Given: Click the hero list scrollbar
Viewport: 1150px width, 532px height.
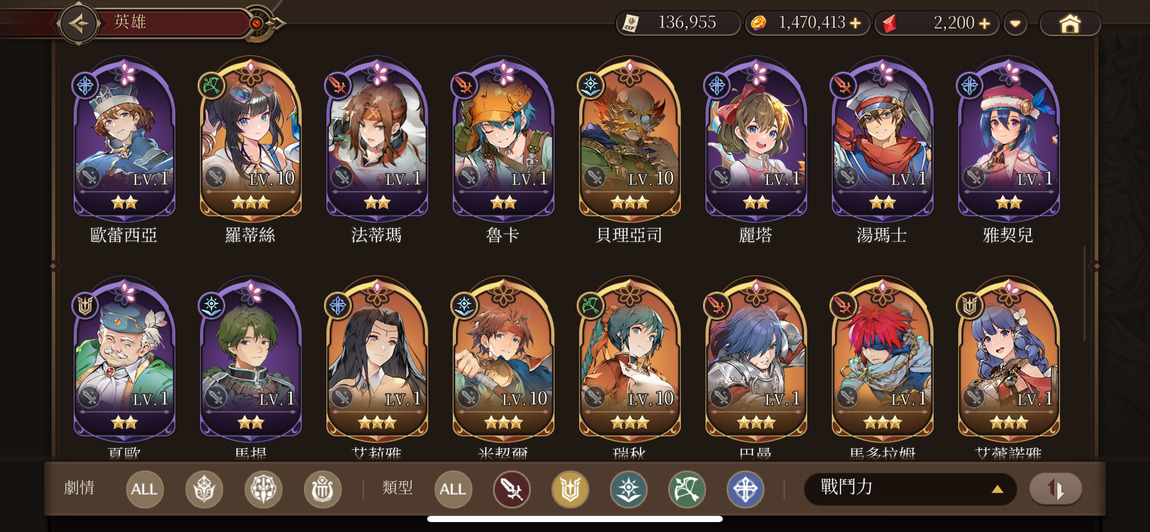Looking at the screenshot, I should coord(1085,294).
